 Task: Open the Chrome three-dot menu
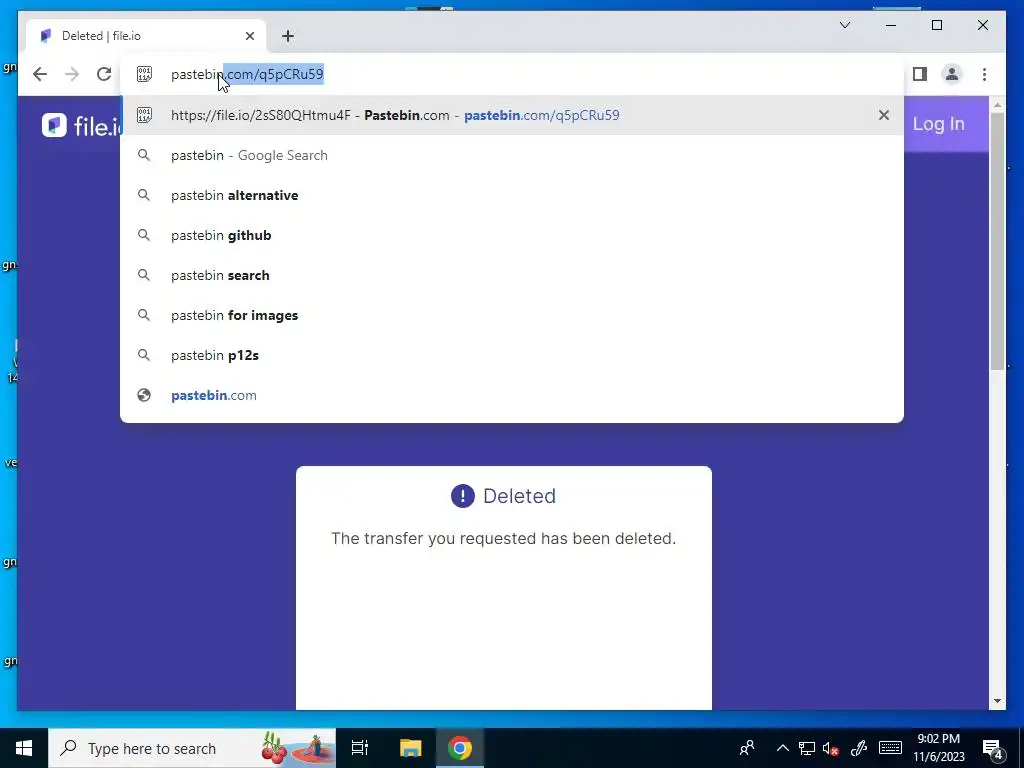pyautogui.click(x=984, y=74)
